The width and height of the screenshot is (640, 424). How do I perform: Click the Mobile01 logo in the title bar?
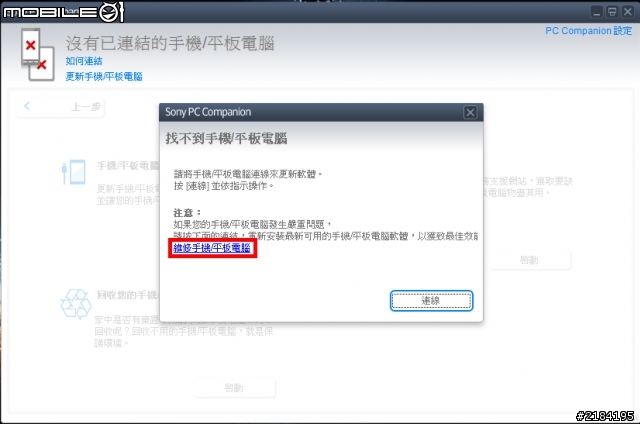62,12
